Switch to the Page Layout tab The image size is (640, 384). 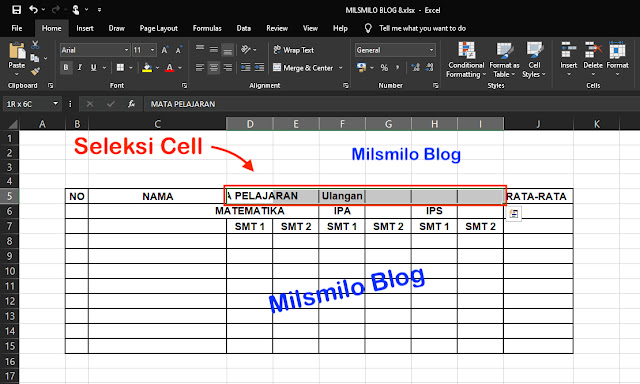coord(158,28)
